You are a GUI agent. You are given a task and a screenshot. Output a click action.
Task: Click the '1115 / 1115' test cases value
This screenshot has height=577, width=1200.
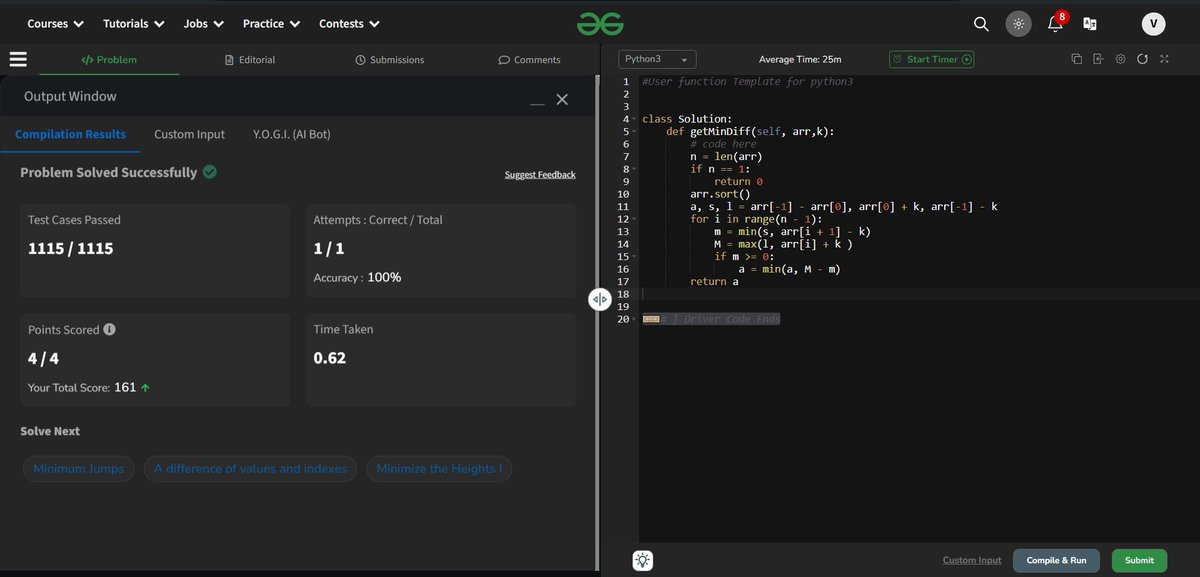tap(70, 248)
